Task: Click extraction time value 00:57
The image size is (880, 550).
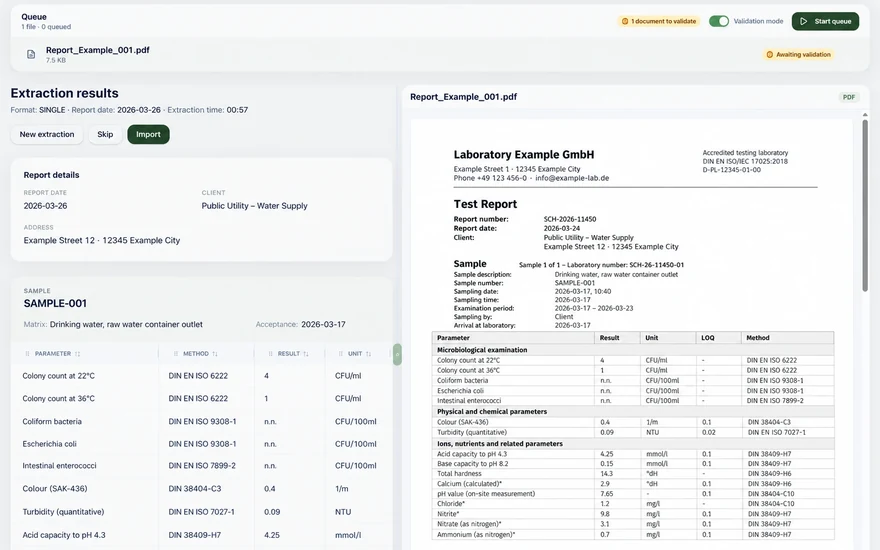Action: [x=237, y=110]
